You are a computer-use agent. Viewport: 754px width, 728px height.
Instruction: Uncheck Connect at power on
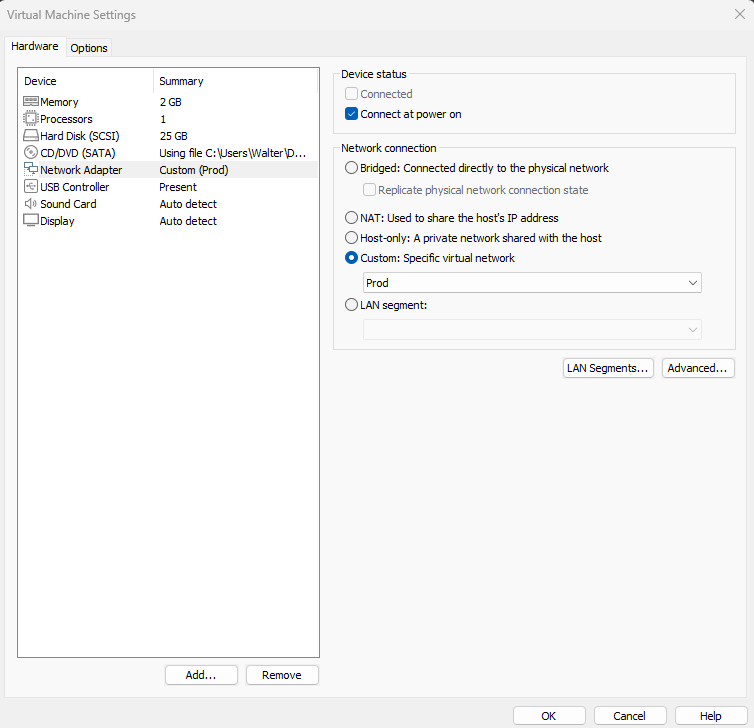coord(352,114)
